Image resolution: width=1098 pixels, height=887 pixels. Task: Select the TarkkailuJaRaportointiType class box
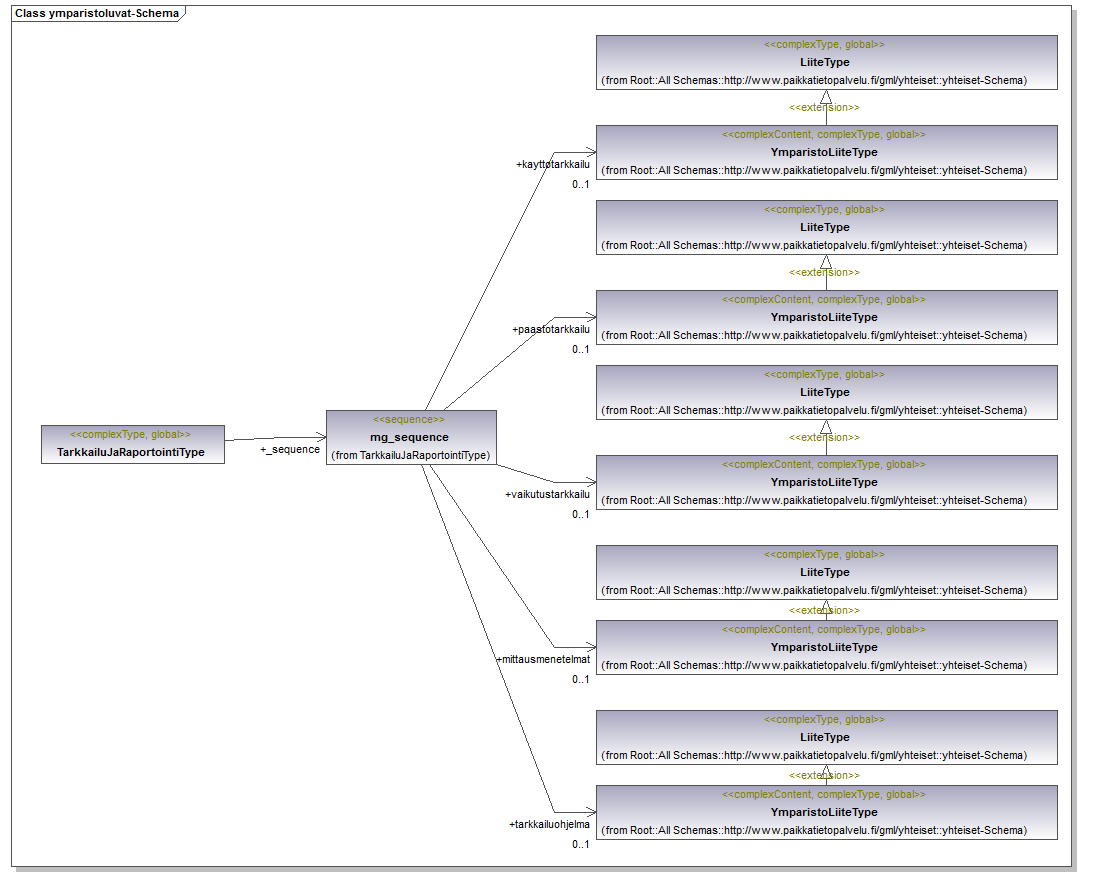point(131,445)
